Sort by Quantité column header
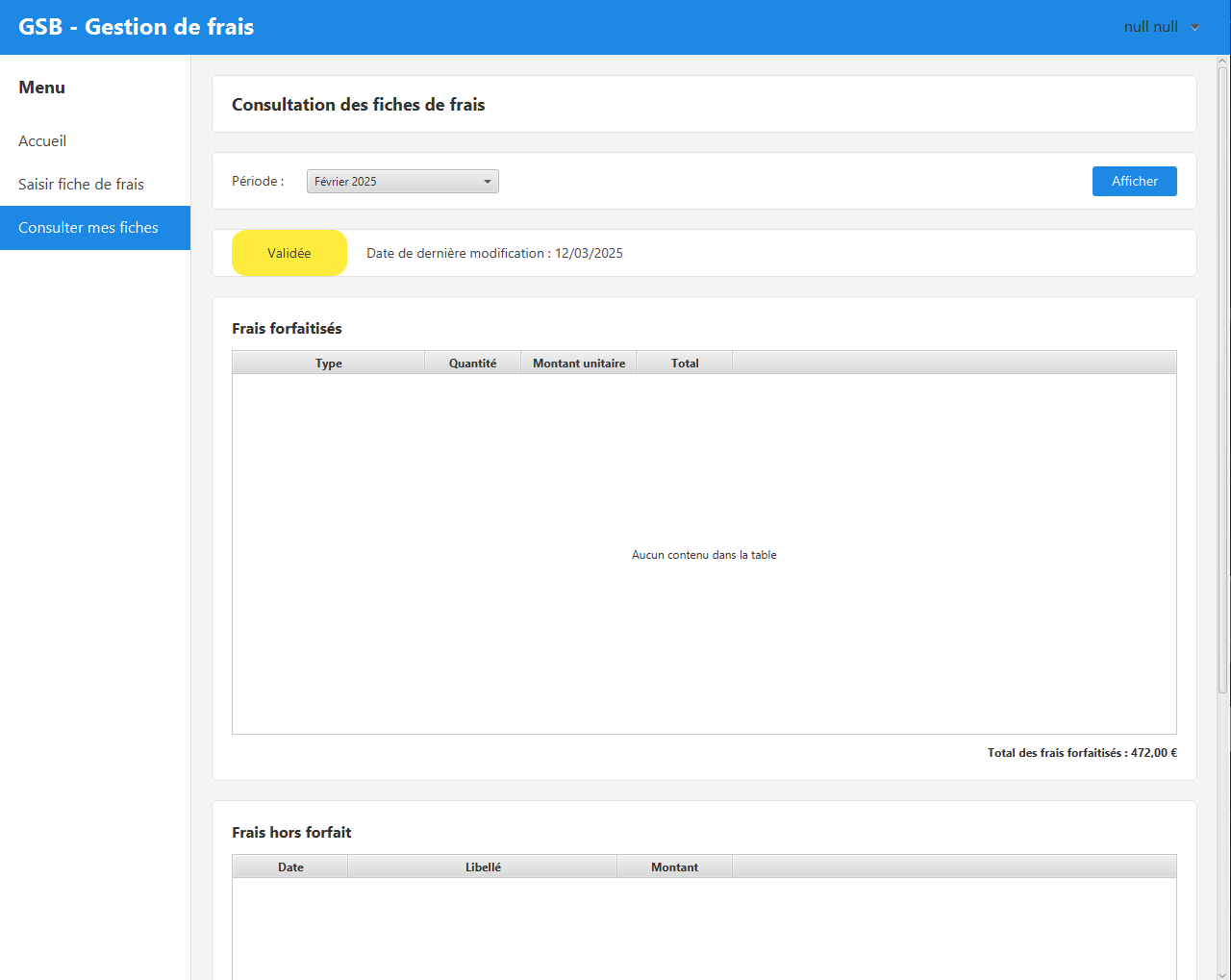Image resolution: width=1231 pixels, height=980 pixels. pyautogui.click(x=473, y=364)
